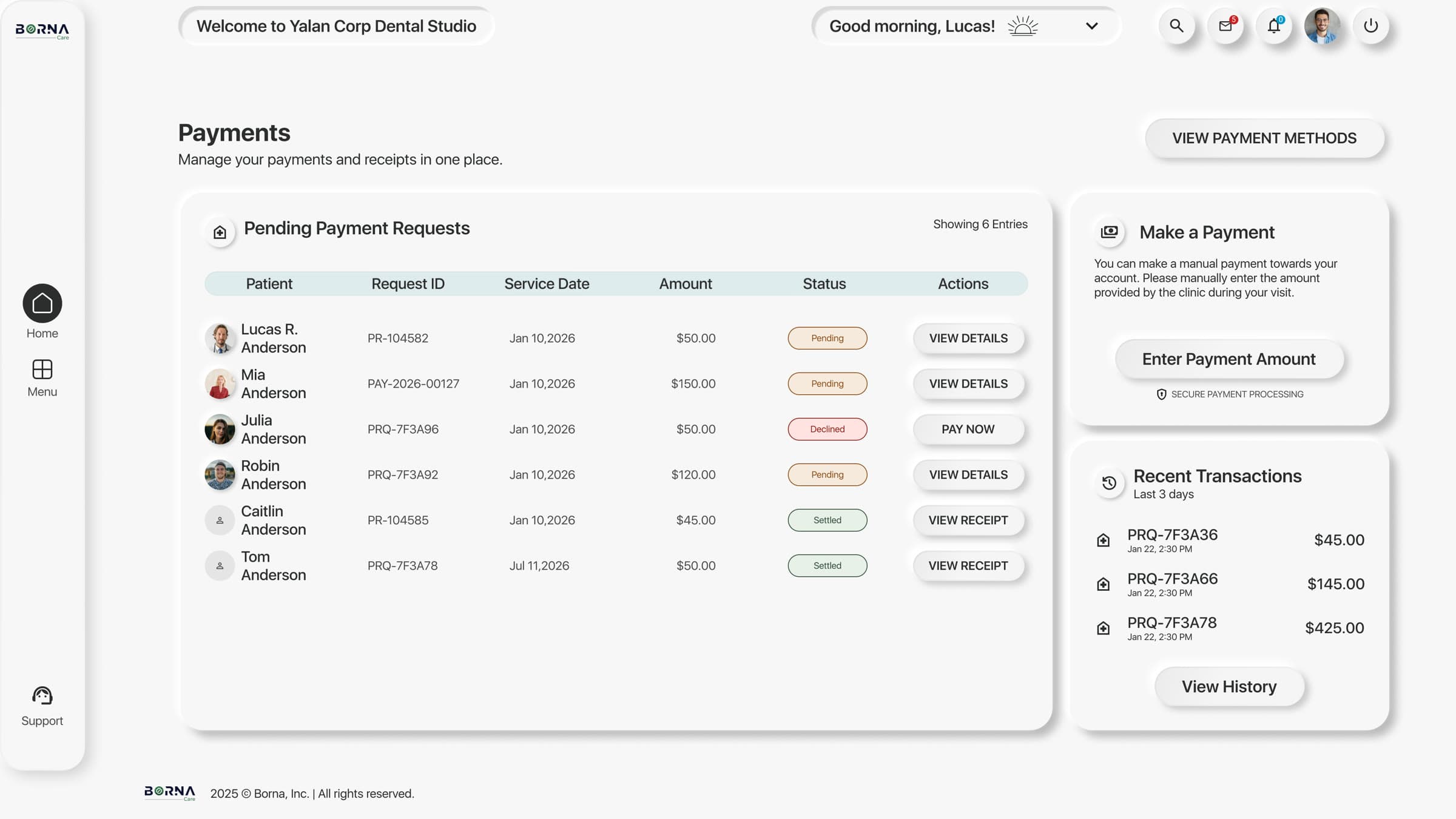Open the Support headset icon

(x=42, y=695)
